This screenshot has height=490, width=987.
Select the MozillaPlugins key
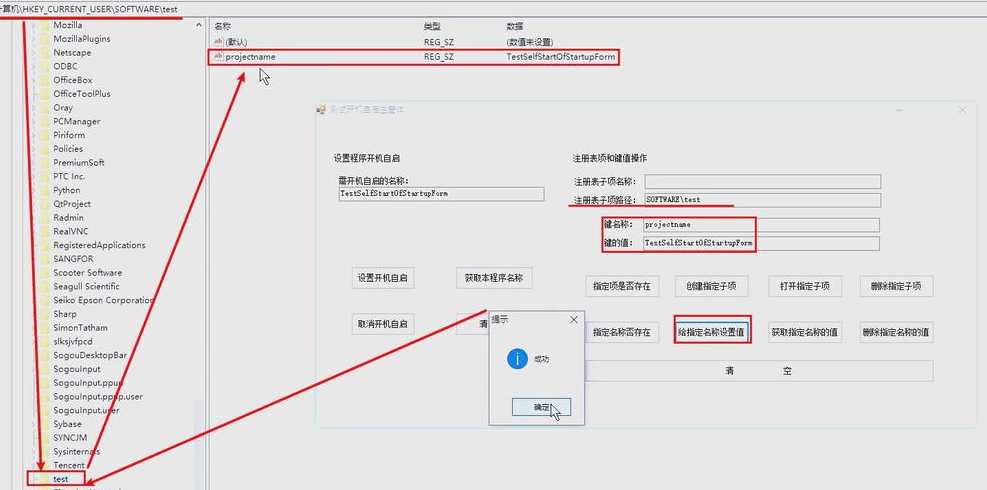coord(82,39)
